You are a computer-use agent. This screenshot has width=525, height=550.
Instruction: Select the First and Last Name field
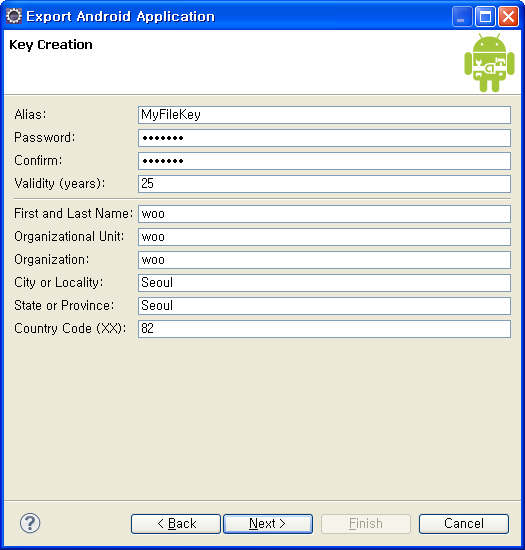[324, 214]
